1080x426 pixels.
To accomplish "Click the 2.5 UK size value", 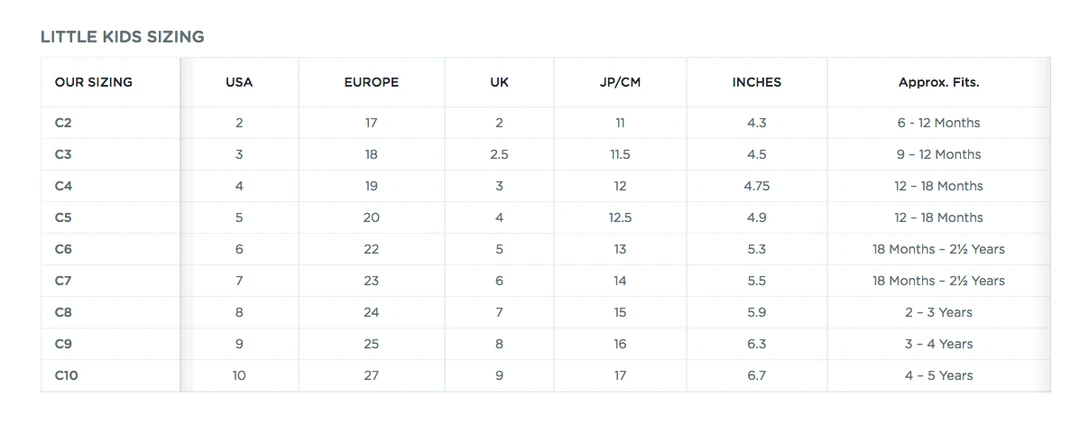I will click(x=499, y=154).
